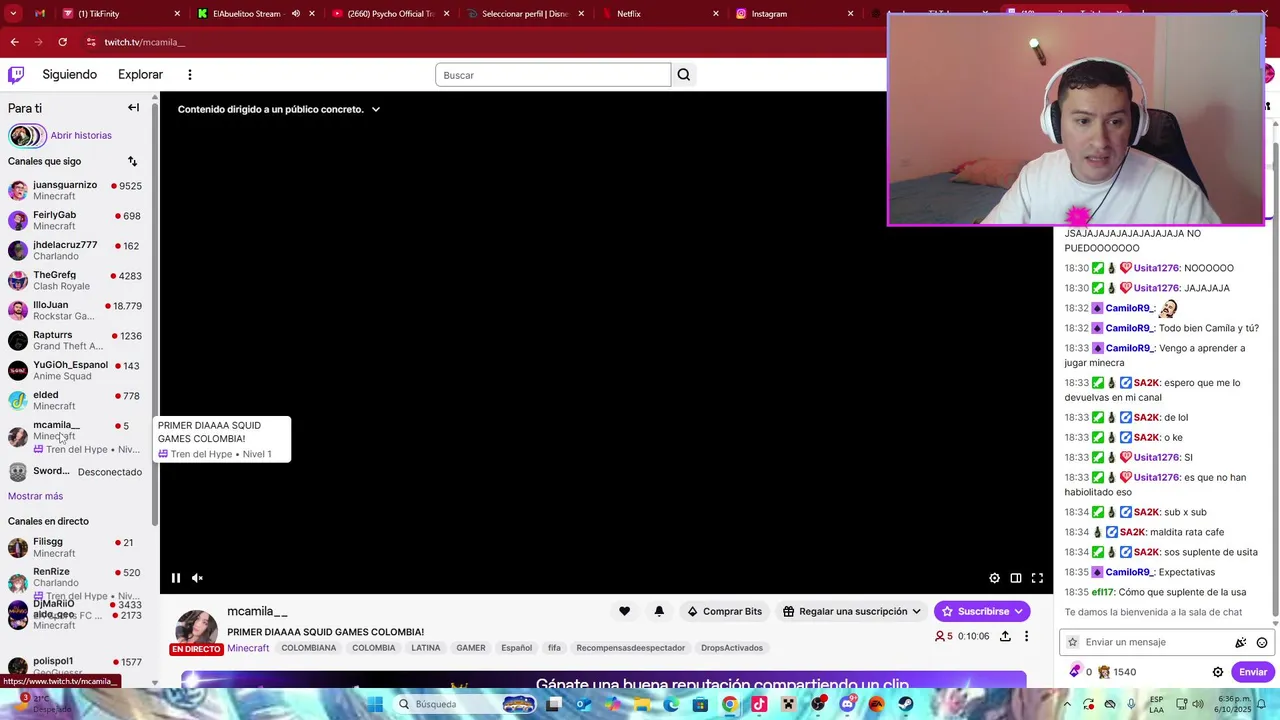Click the Comprar Bits button

(x=724, y=611)
